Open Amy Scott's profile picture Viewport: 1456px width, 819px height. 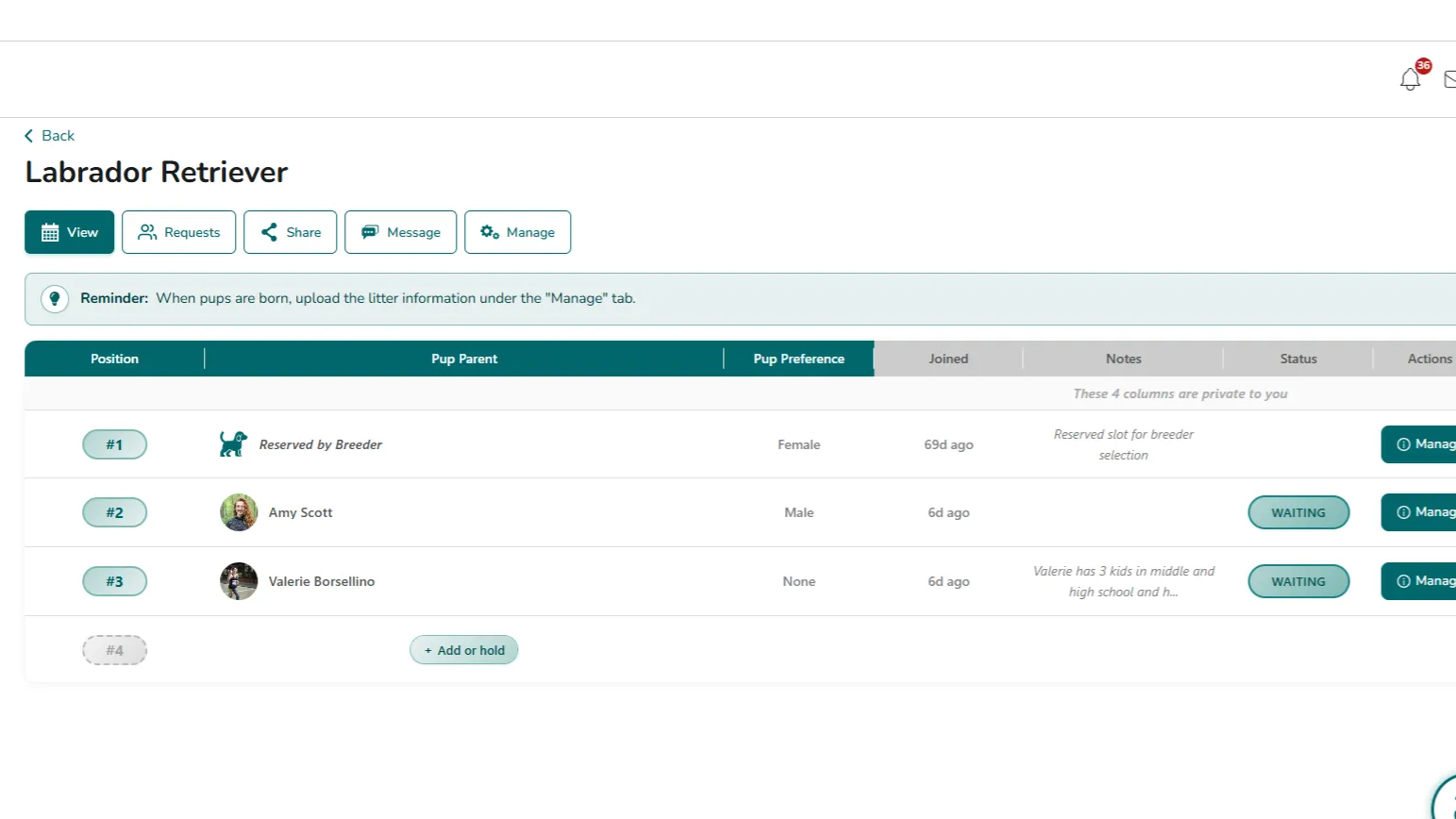pyautogui.click(x=239, y=512)
